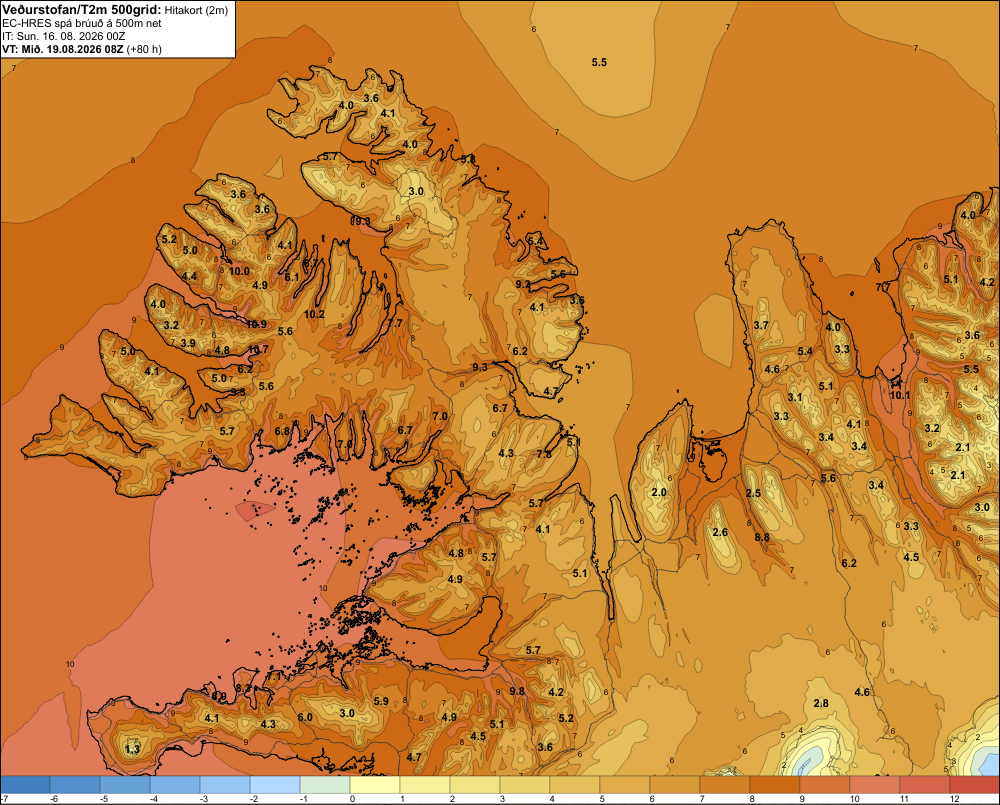This screenshot has width=1000, height=805.
Task: Click the 12 degree red legend swatch
Action: click(x=974, y=785)
